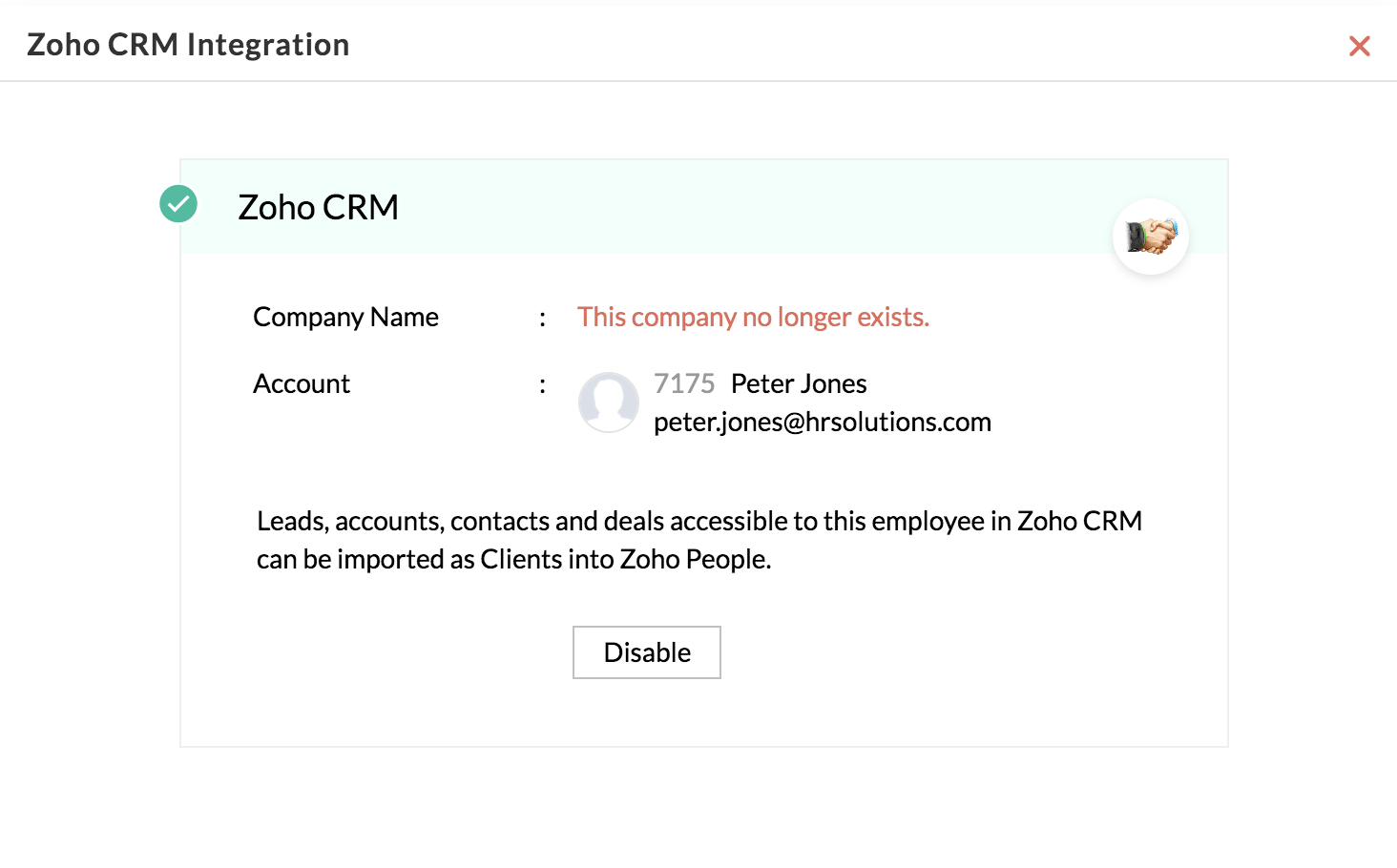Click the colon separator beside Account
Image resolution: width=1397 pixels, height=868 pixels.
(x=543, y=385)
